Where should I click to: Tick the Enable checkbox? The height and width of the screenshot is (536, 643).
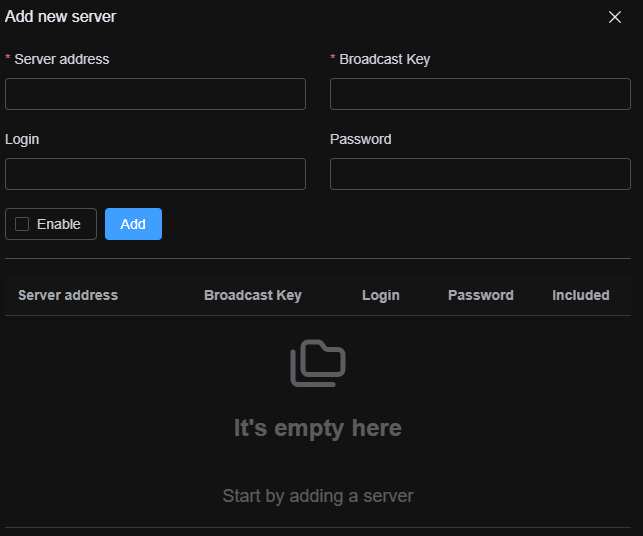click(x=22, y=224)
